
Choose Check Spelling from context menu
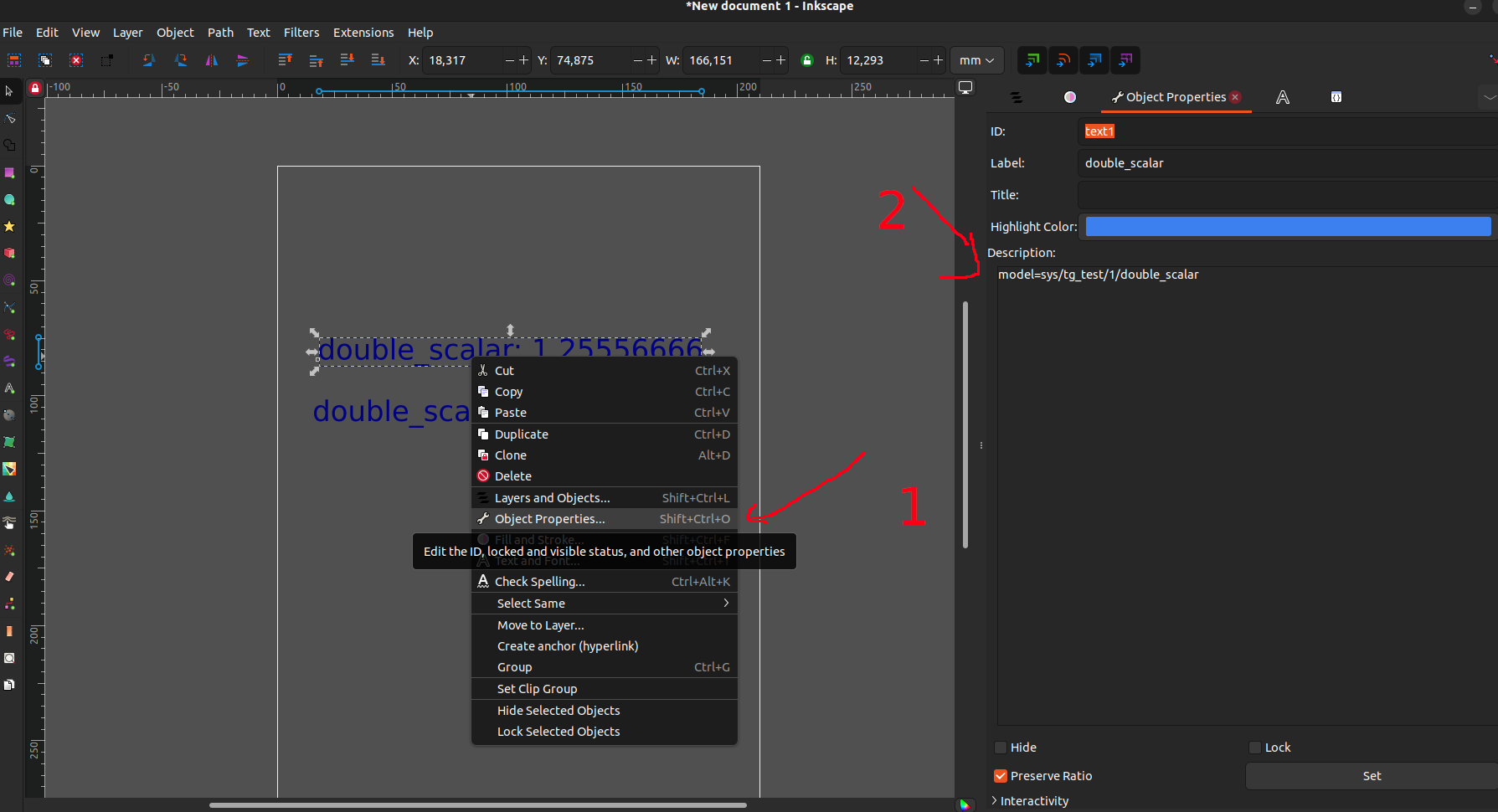click(605, 582)
